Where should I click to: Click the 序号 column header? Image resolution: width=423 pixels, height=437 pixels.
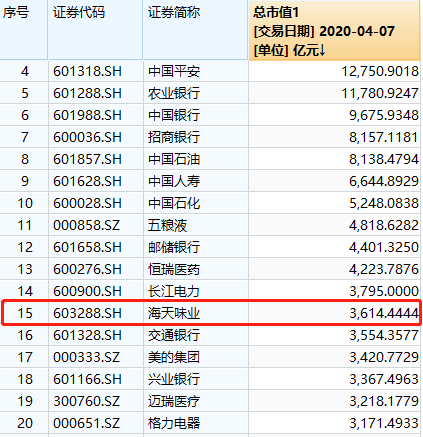pyautogui.click(x=24, y=30)
